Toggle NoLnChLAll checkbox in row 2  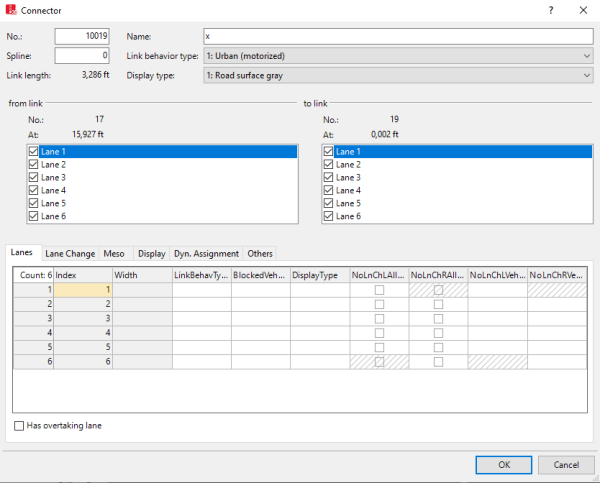tap(379, 306)
